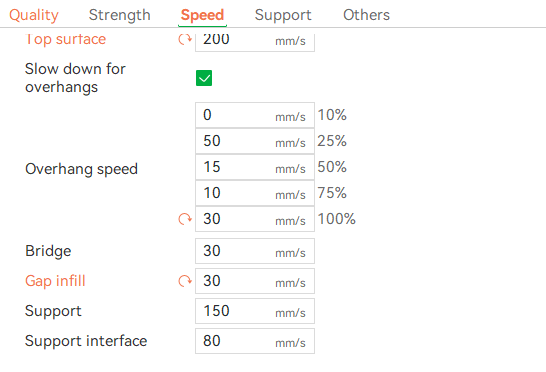This screenshot has width=546, height=372.
Task: Click the Gap infill speed input
Action: 255,281
